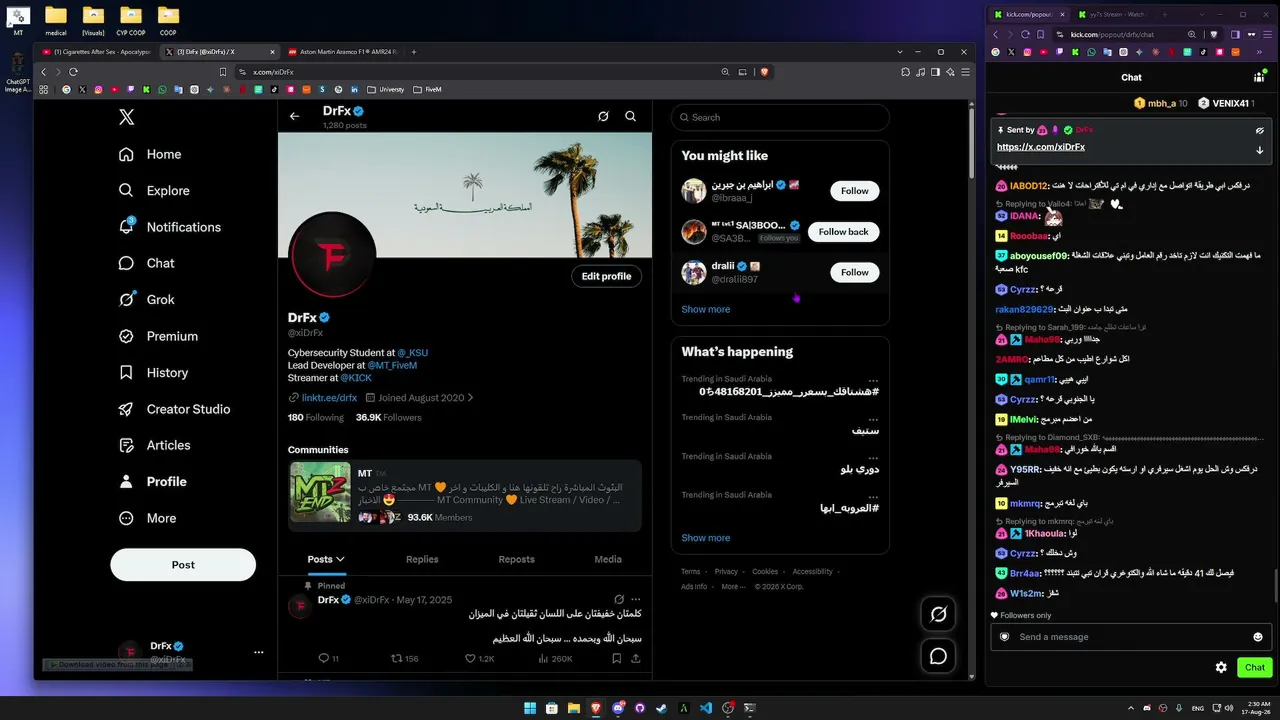Switch to yy7s Stream tab in Kick window
Screen dimensions: 1280x720
[x=1112, y=15]
